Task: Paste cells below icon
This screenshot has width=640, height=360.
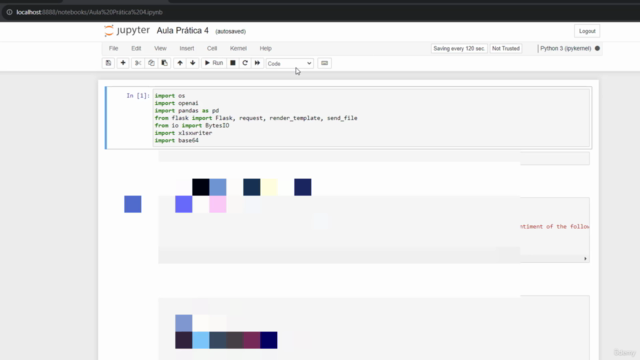Action: pos(164,63)
